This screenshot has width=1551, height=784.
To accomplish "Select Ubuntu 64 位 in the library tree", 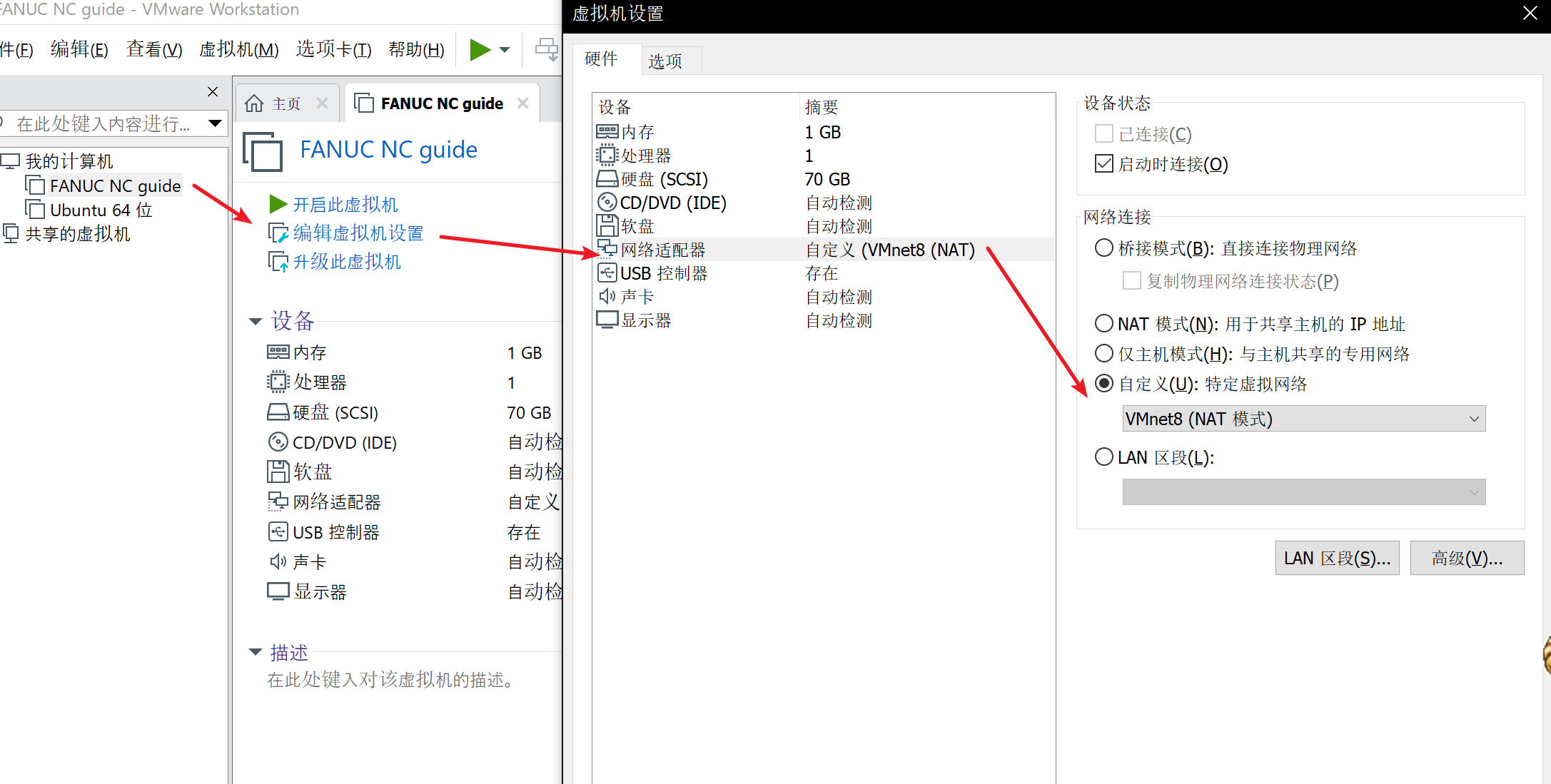I will tap(101, 210).
